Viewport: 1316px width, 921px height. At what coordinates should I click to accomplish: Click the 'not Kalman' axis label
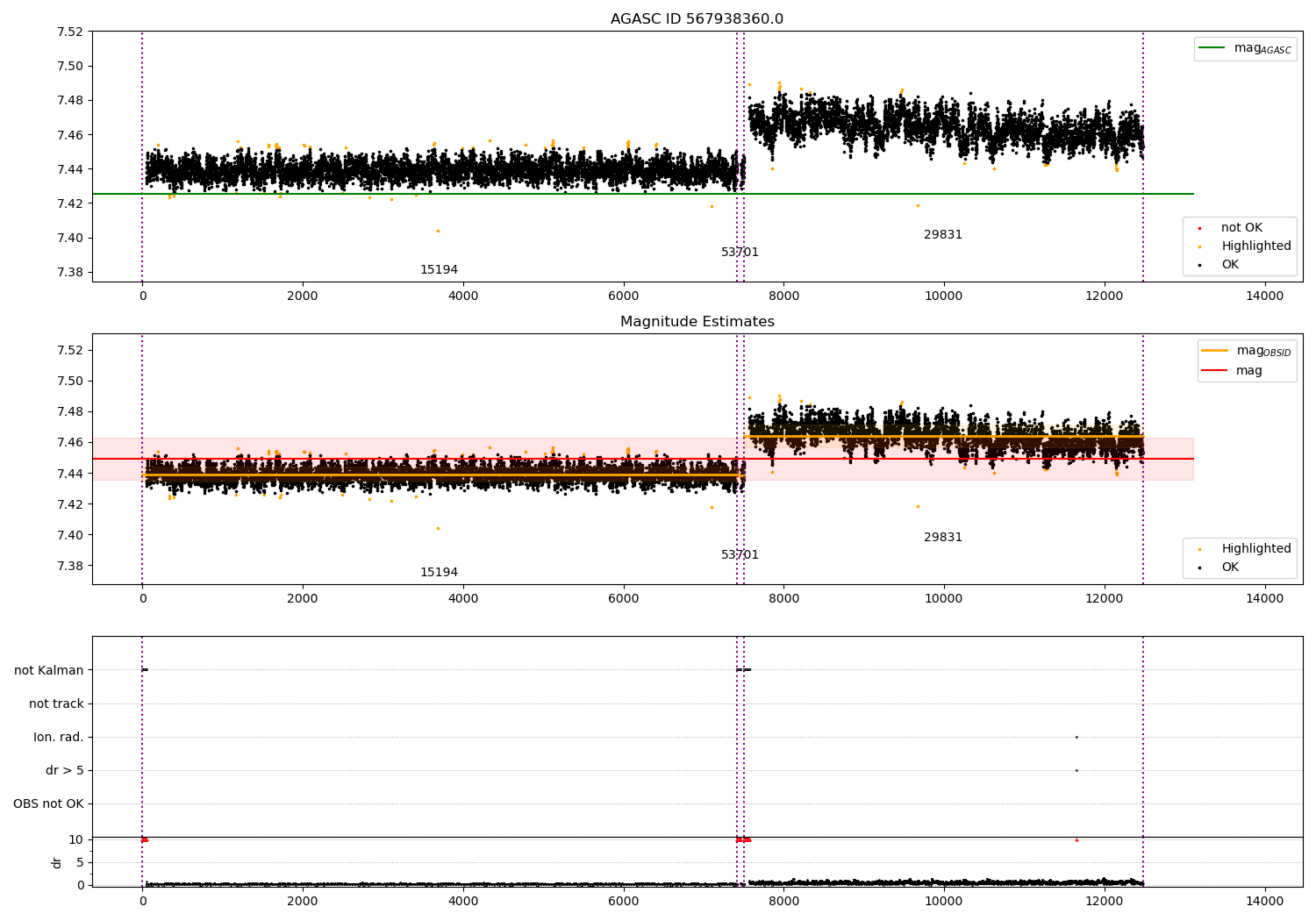pos(49,671)
